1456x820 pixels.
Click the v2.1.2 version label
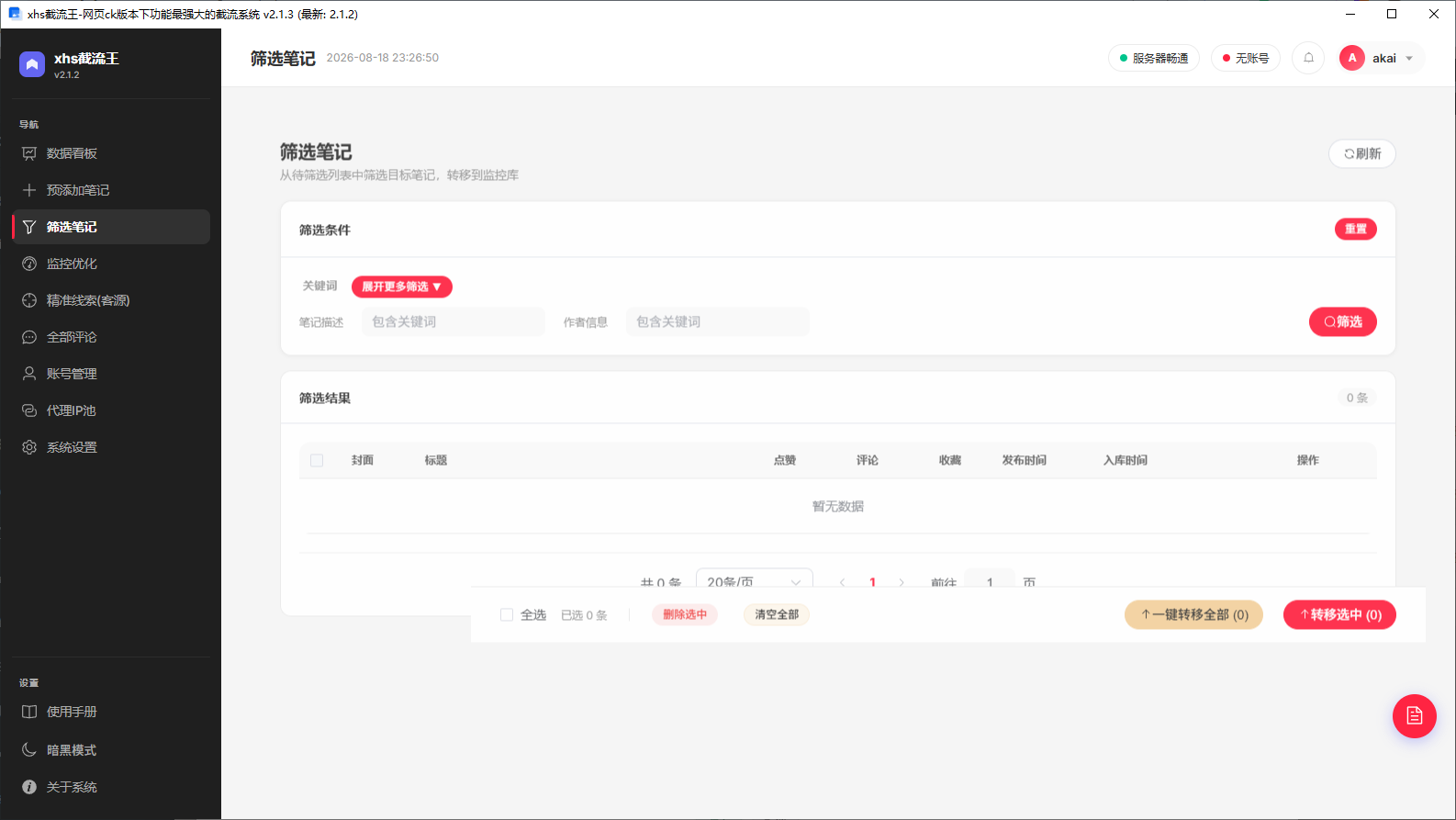tap(67, 75)
